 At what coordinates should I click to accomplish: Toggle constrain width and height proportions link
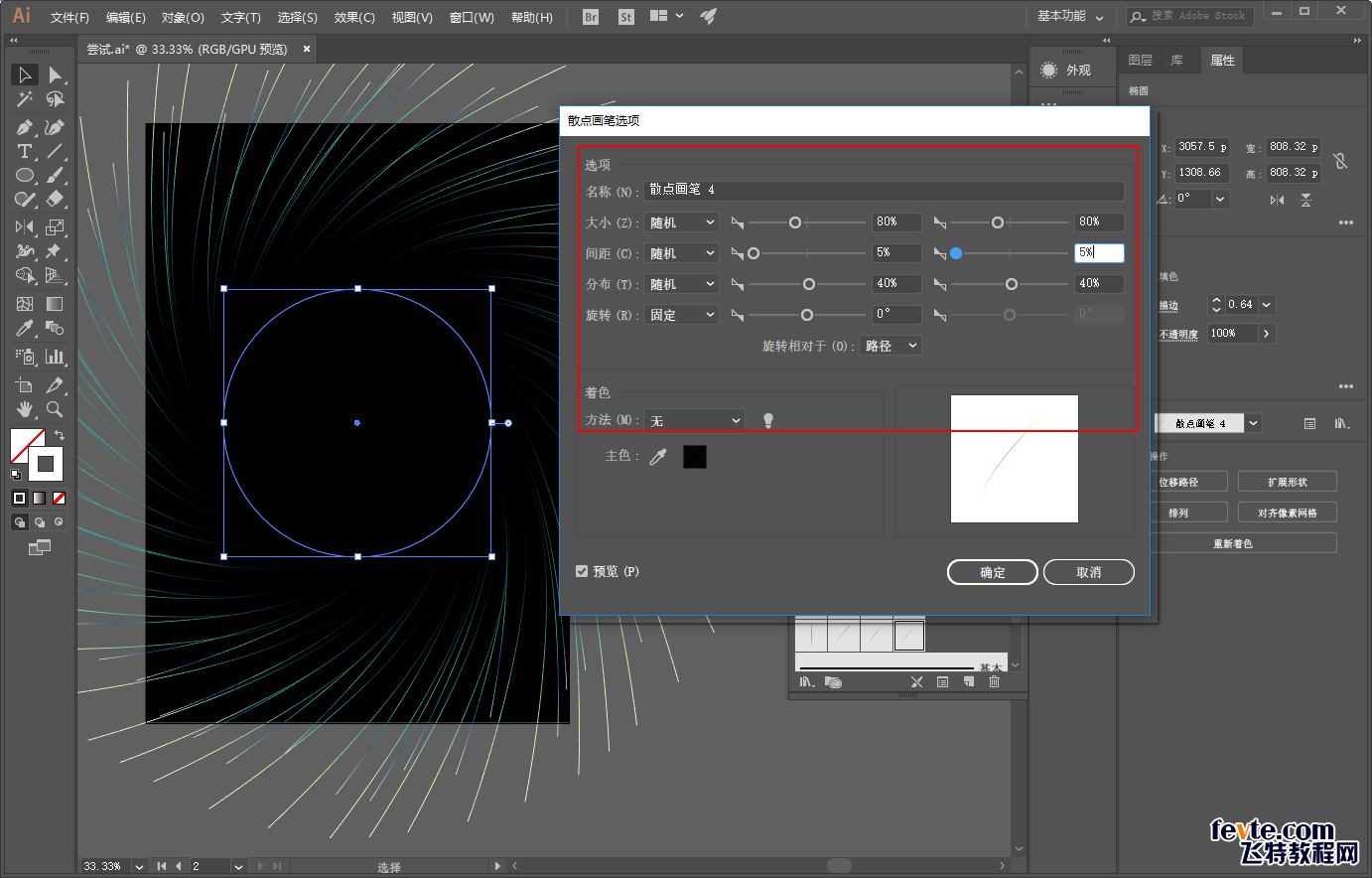(1340, 160)
